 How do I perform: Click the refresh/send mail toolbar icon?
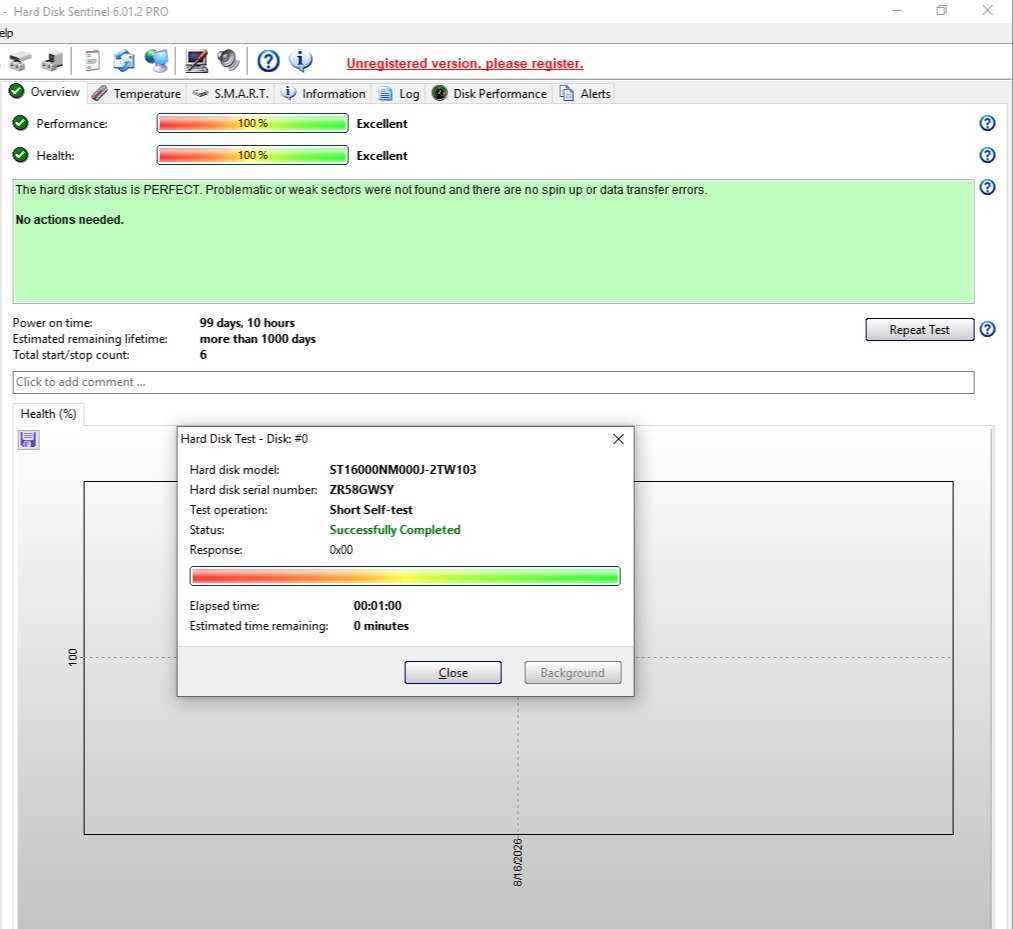click(123, 61)
